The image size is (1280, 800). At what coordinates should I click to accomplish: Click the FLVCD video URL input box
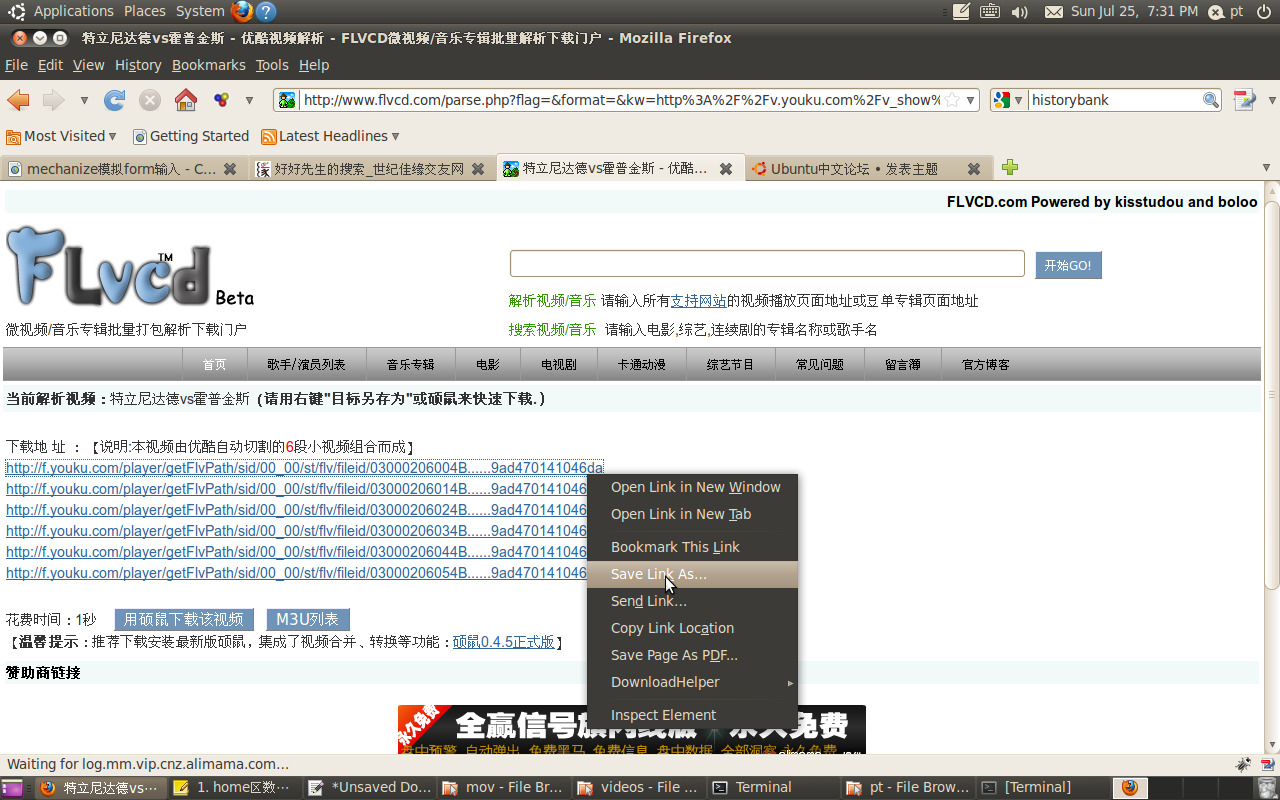[x=767, y=264]
